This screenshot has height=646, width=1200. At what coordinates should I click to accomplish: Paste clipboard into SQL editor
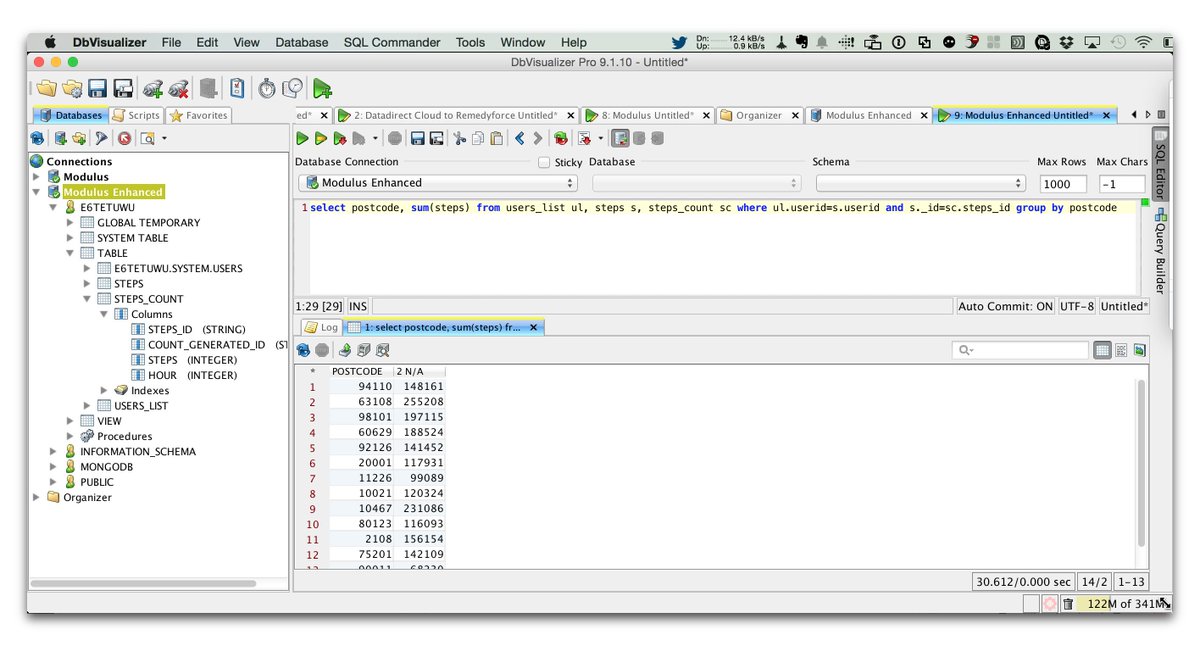click(x=497, y=138)
